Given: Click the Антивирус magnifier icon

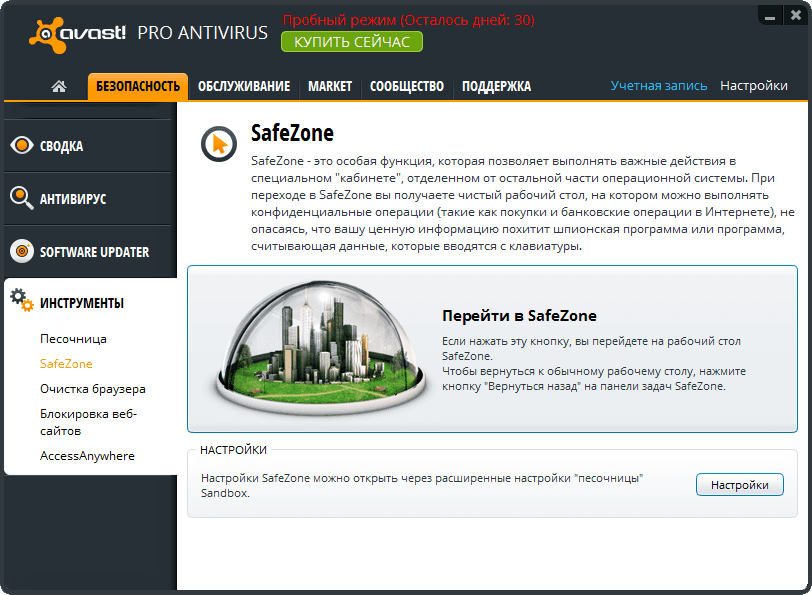Looking at the screenshot, I should click(x=22, y=197).
